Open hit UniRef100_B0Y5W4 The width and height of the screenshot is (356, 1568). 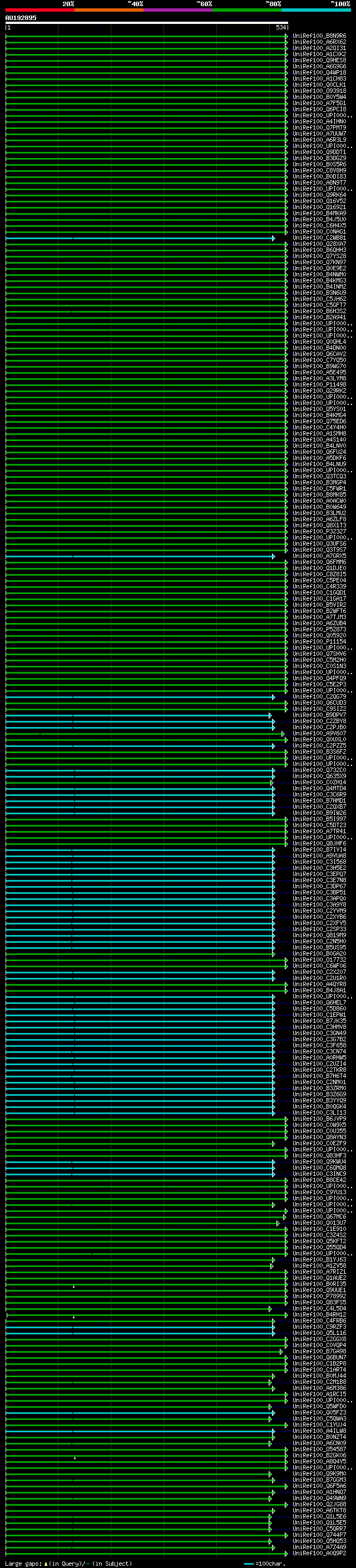point(319,97)
